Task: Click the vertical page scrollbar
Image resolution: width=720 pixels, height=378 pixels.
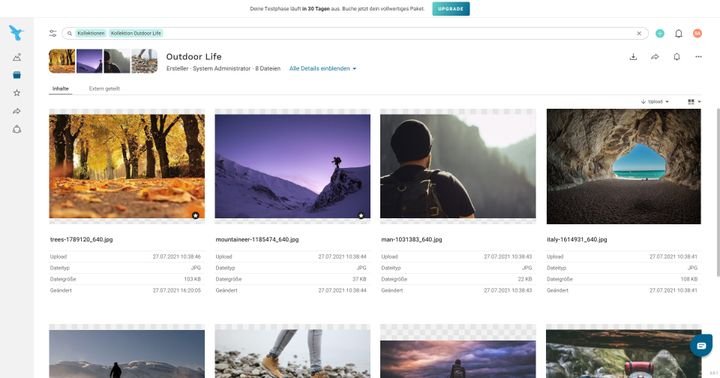Action: [x=718, y=192]
